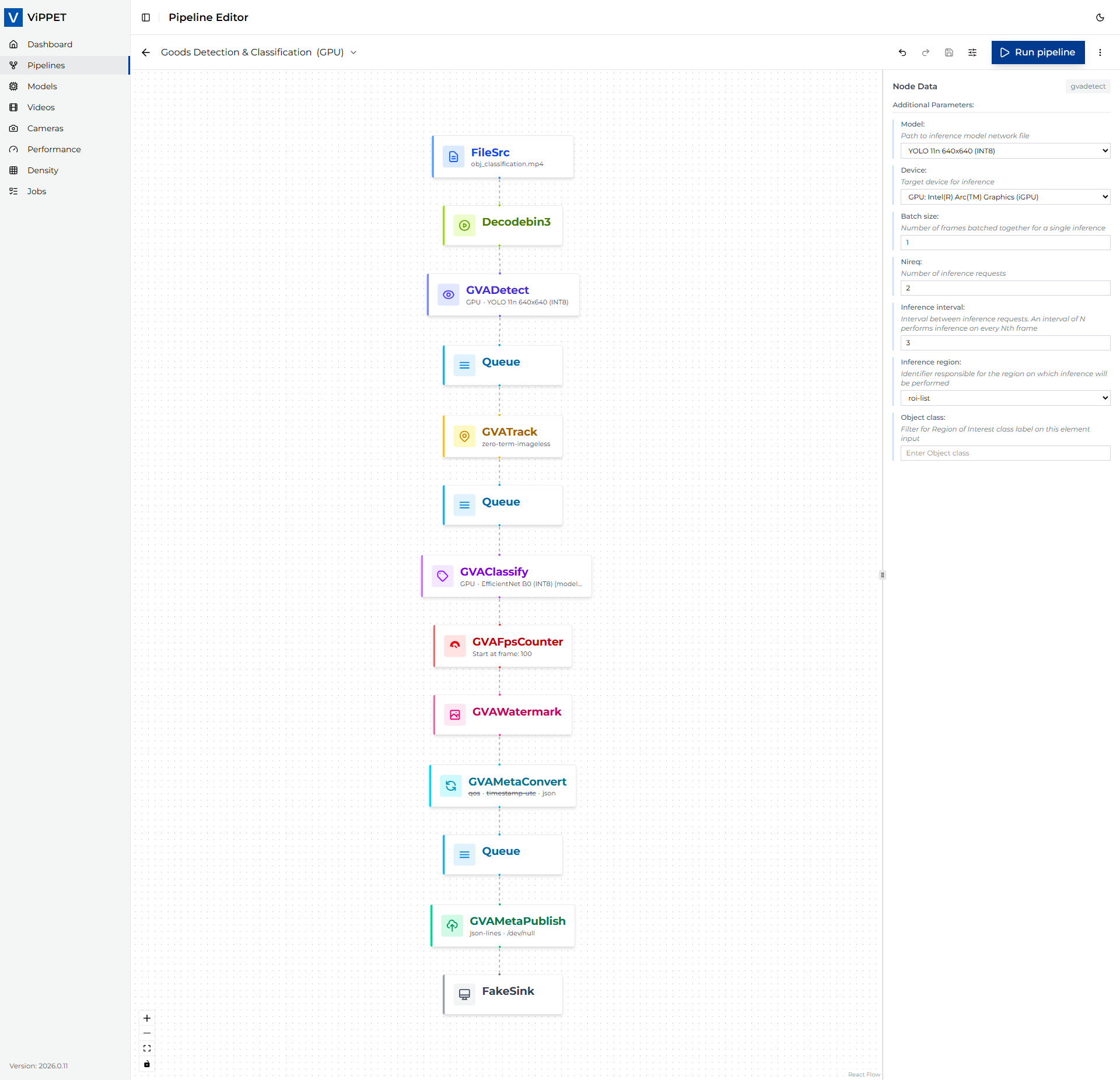The height and width of the screenshot is (1080, 1120).
Task: Toggle the sidebar collapse icon
Action: point(146,17)
